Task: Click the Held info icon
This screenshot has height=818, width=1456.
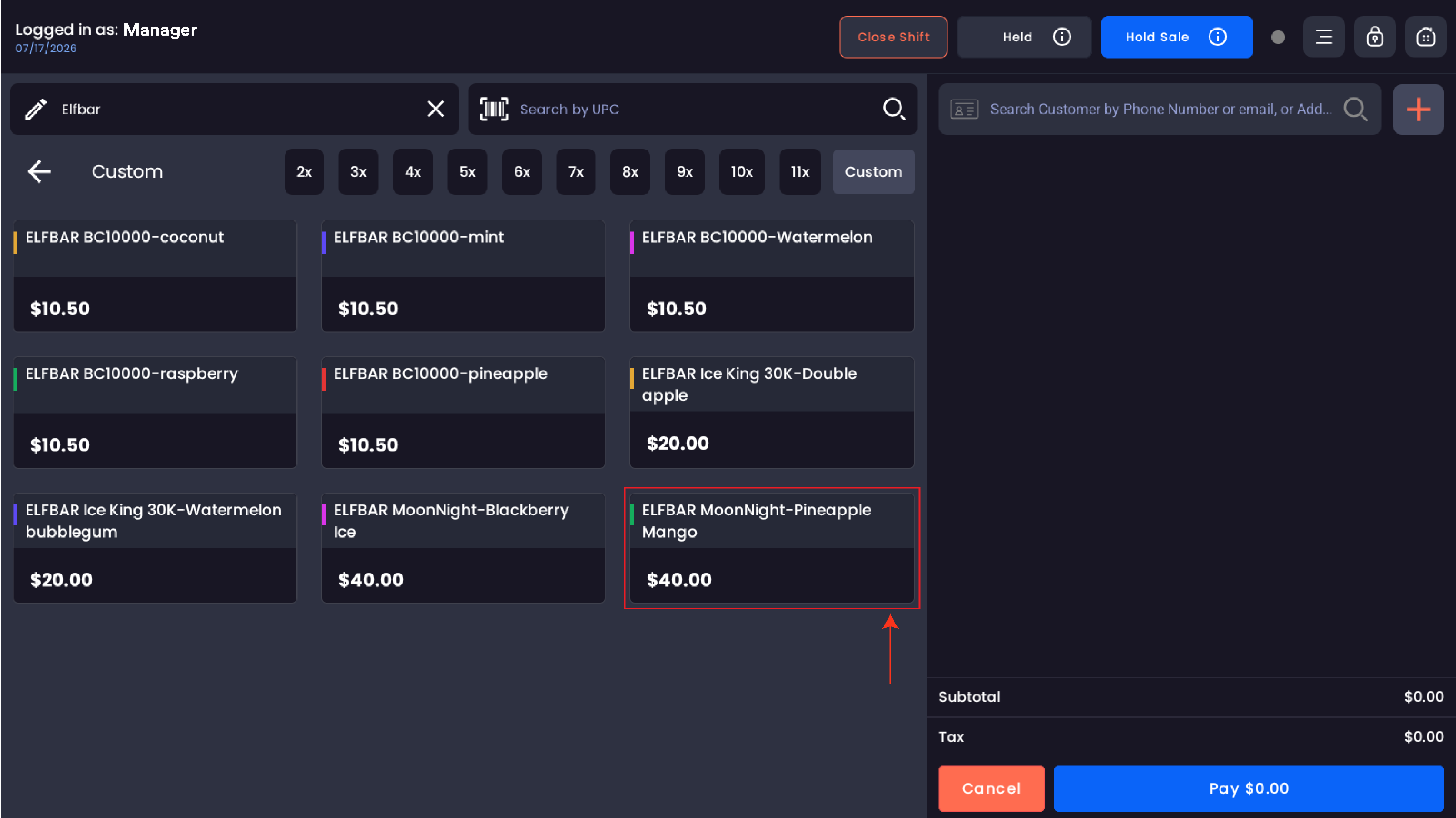Action: 1062,37
